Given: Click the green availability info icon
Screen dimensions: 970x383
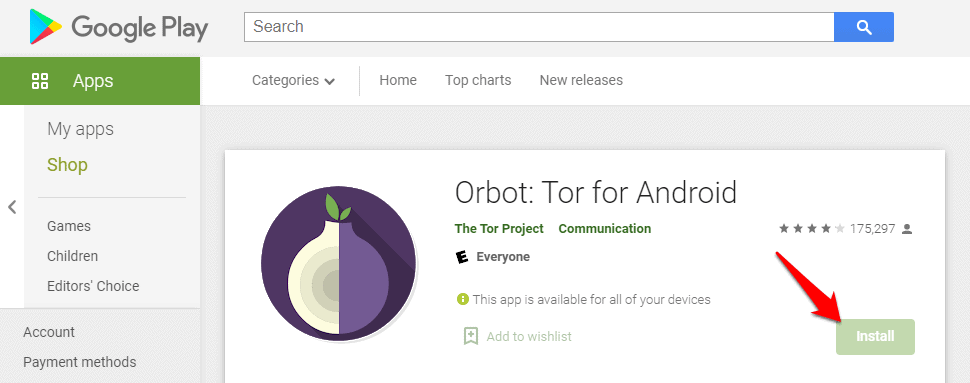Looking at the screenshot, I should (462, 299).
